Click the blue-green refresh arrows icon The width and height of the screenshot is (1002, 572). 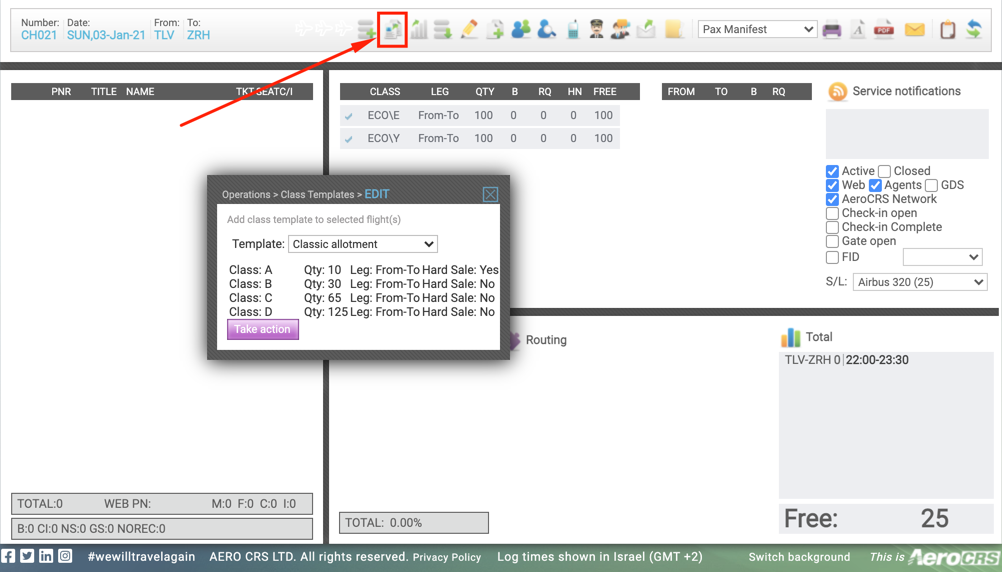[x=974, y=29]
